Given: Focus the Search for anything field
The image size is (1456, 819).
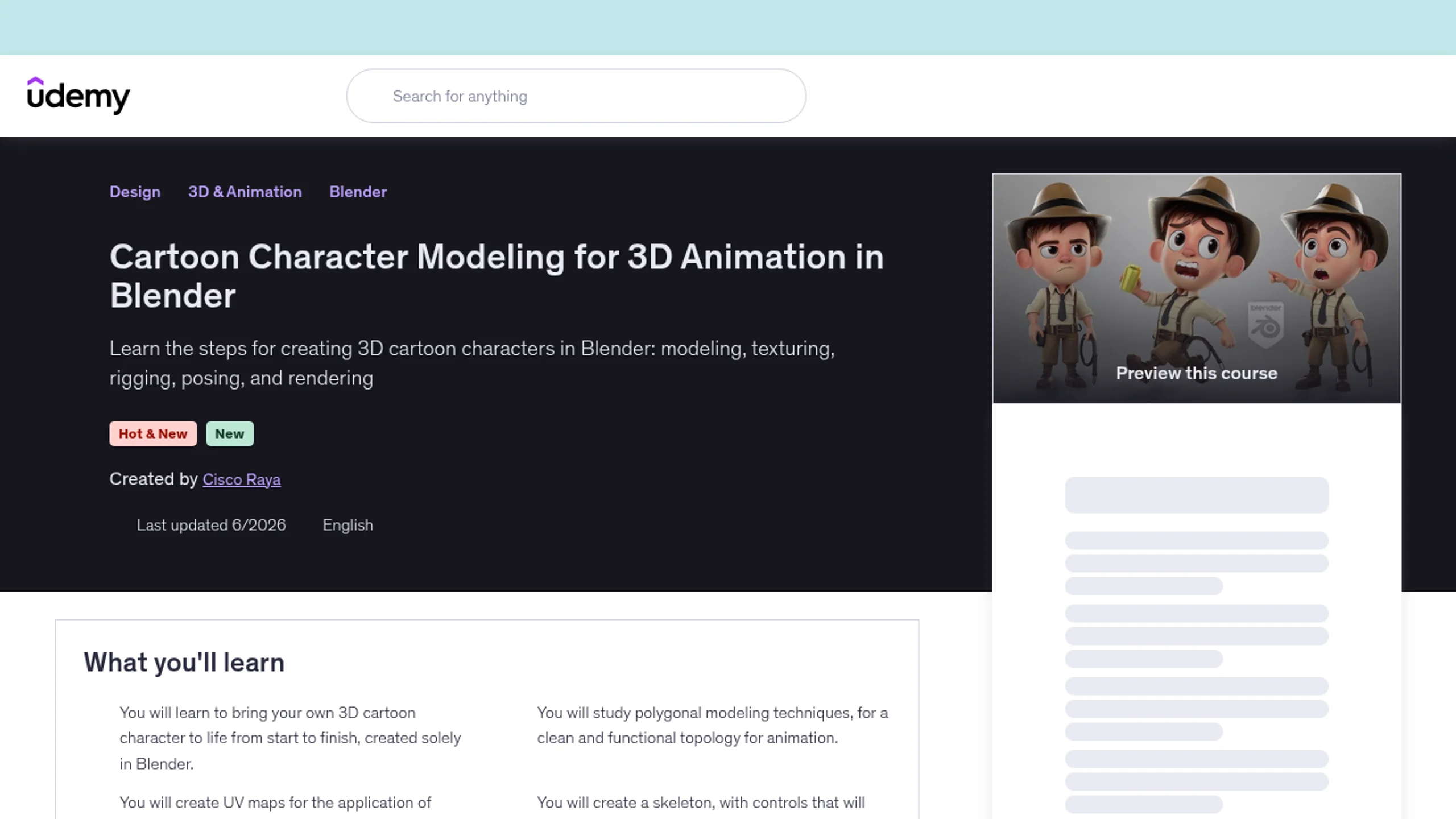Looking at the screenshot, I should point(576,96).
